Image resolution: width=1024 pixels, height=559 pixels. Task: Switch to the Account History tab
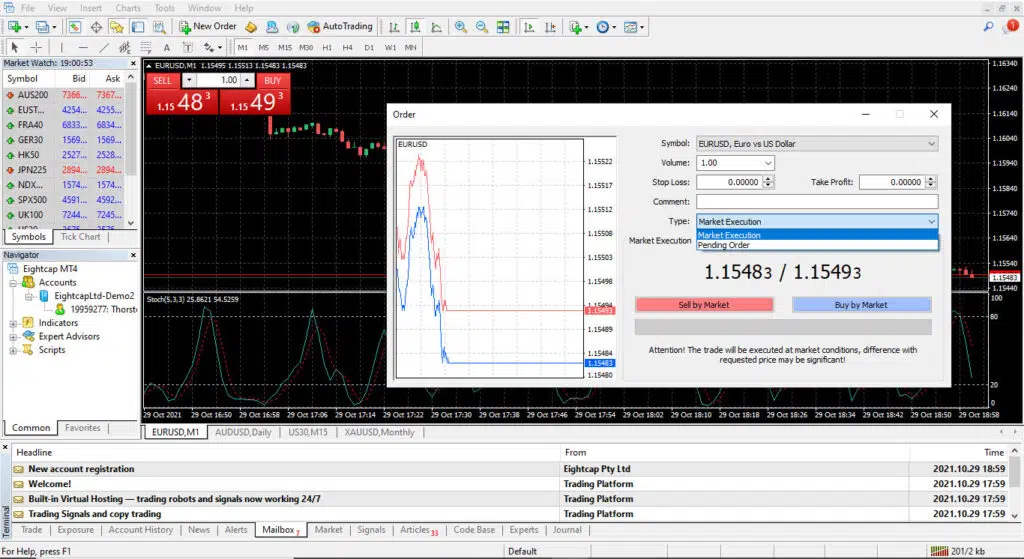tap(141, 530)
